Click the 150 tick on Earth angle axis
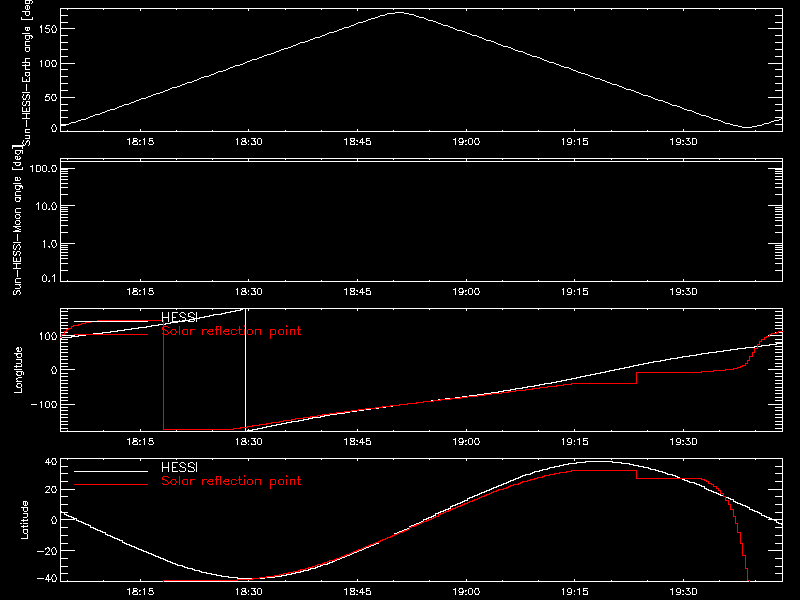Viewport: 800px width, 600px height. [x=48, y=30]
